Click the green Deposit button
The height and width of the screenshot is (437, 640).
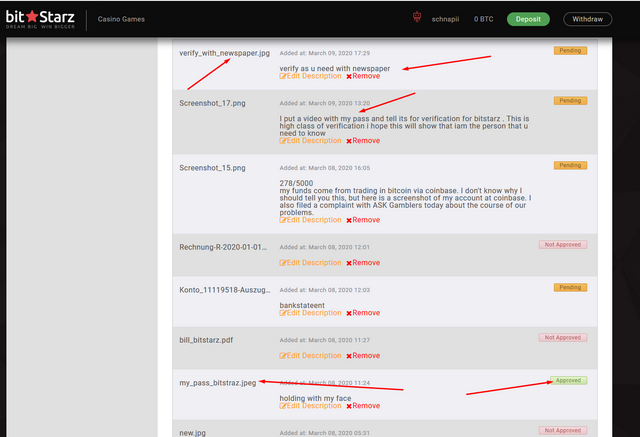528,19
